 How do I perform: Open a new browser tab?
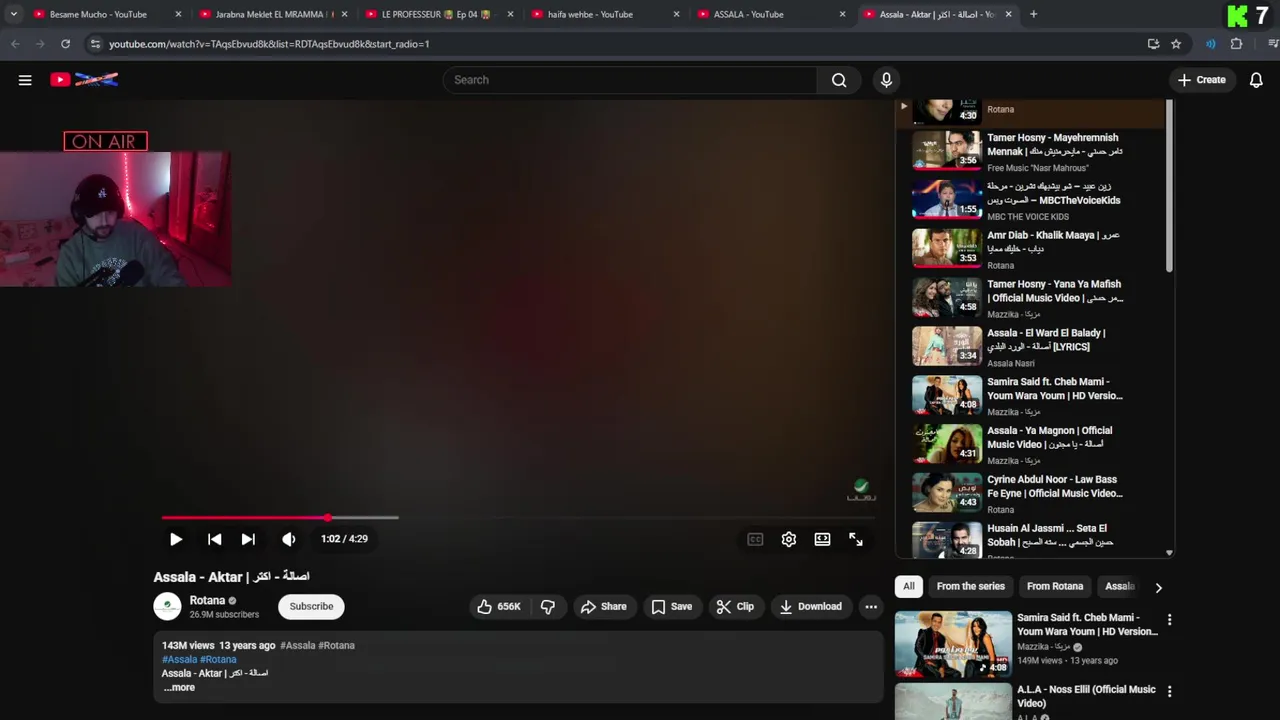pos(1033,14)
